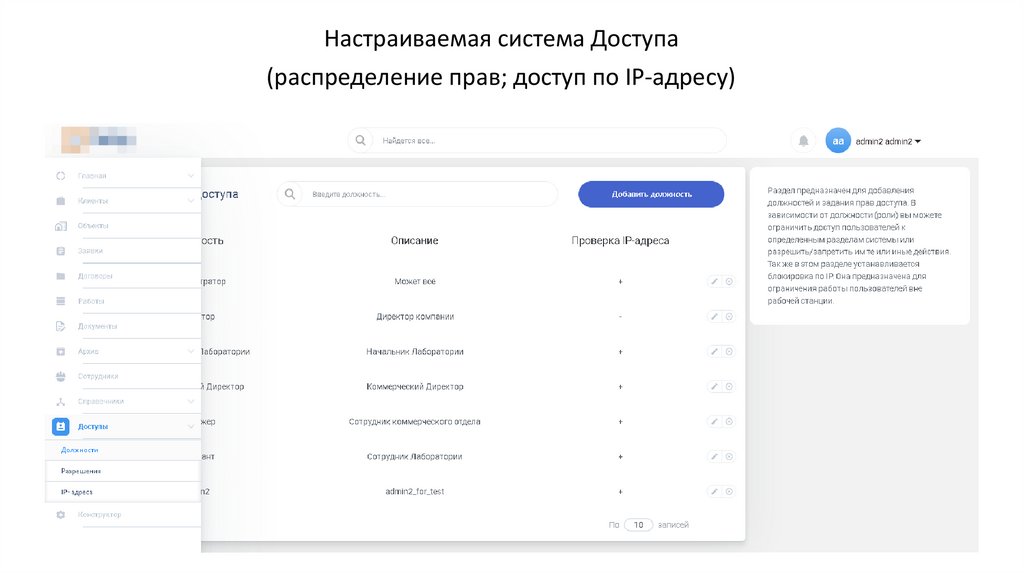Click the 'Добавить должность' button
The height and width of the screenshot is (574, 1024).
[651, 194]
